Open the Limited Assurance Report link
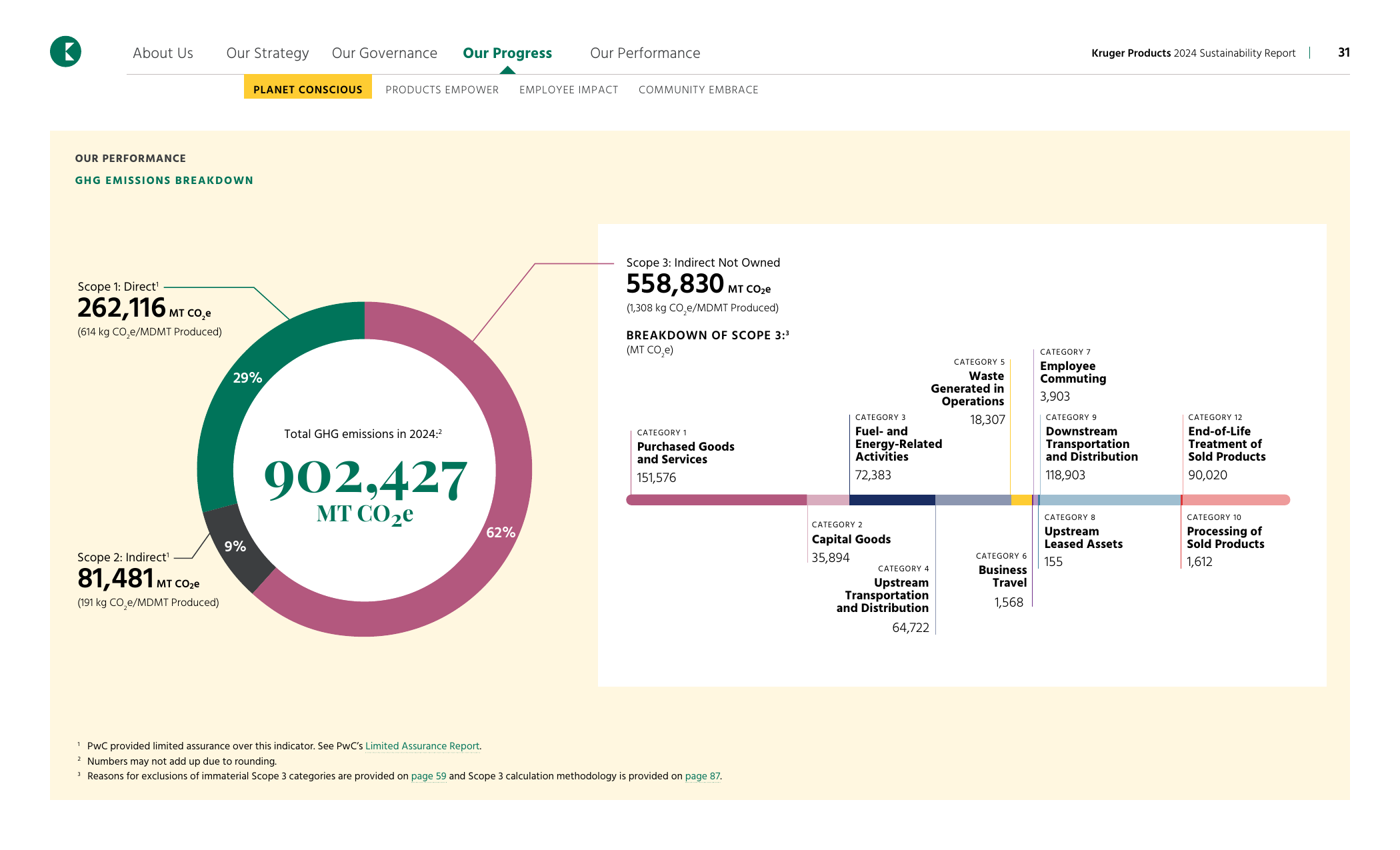1400x850 pixels. (x=422, y=746)
